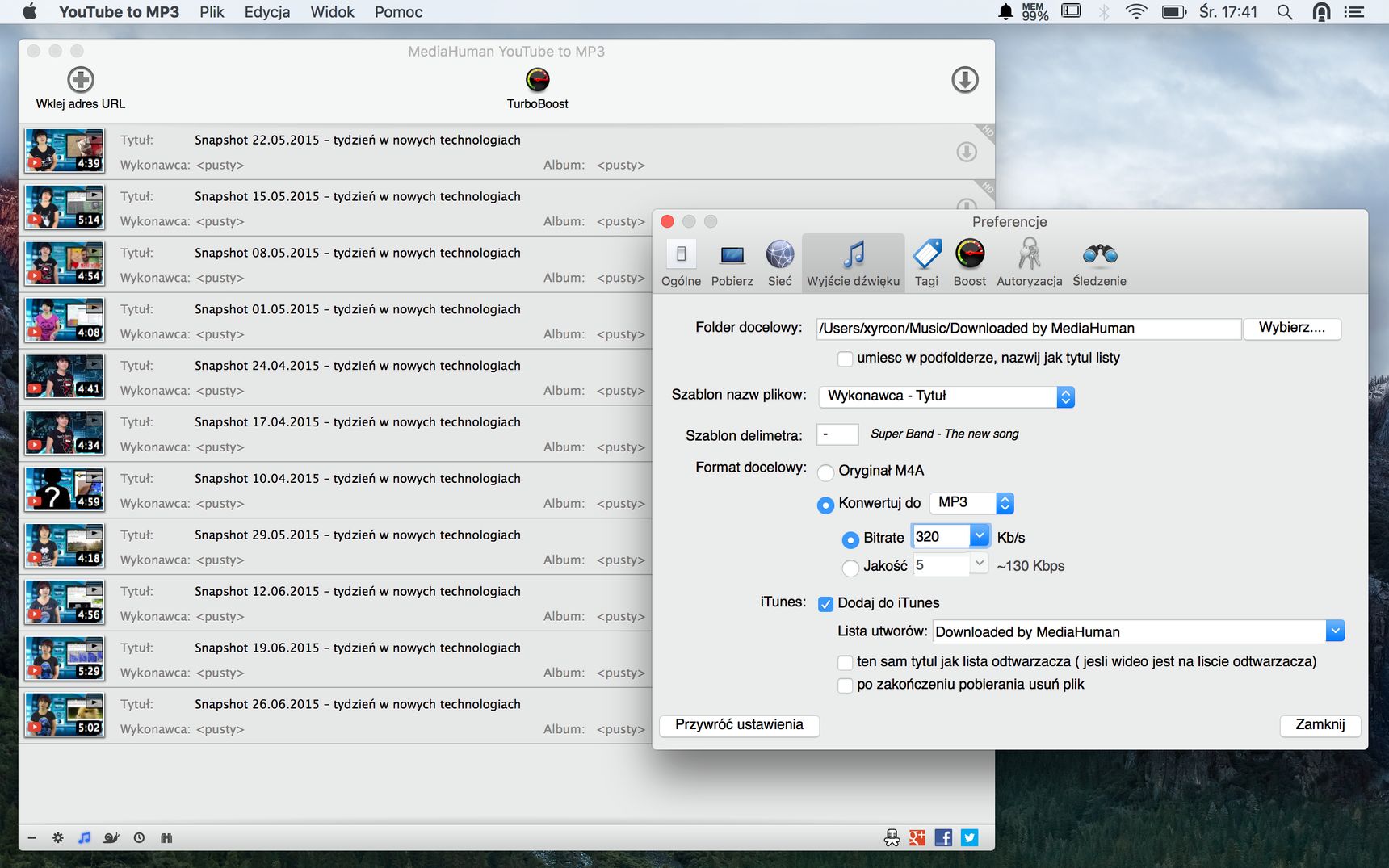
Task: Uncheck Dodaj do iTunes checkbox
Action: (825, 604)
